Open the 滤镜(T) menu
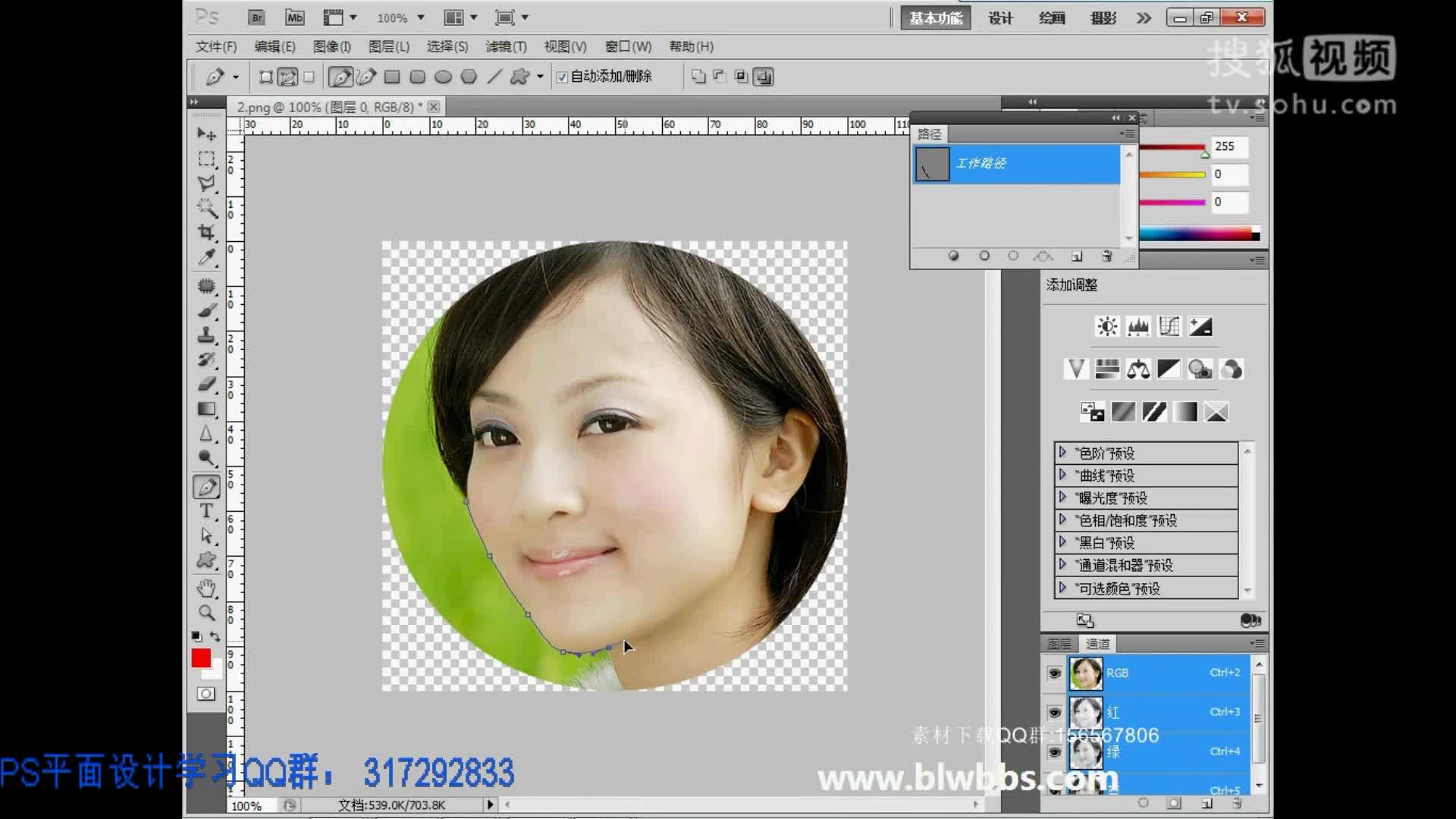This screenshot has height=819, width=1456. pos(507,46)
